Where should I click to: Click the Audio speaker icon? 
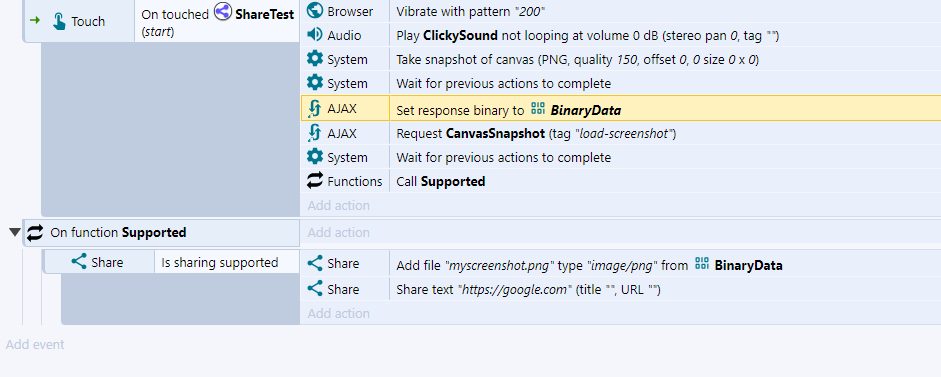click(314, 35)
